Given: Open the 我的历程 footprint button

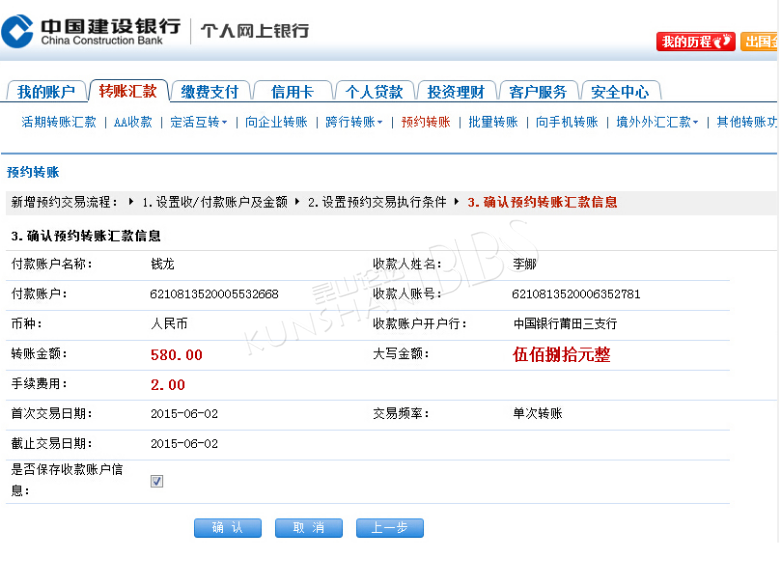Looking at the screenshot, I should pyautogui.click(x=695, y=42).
